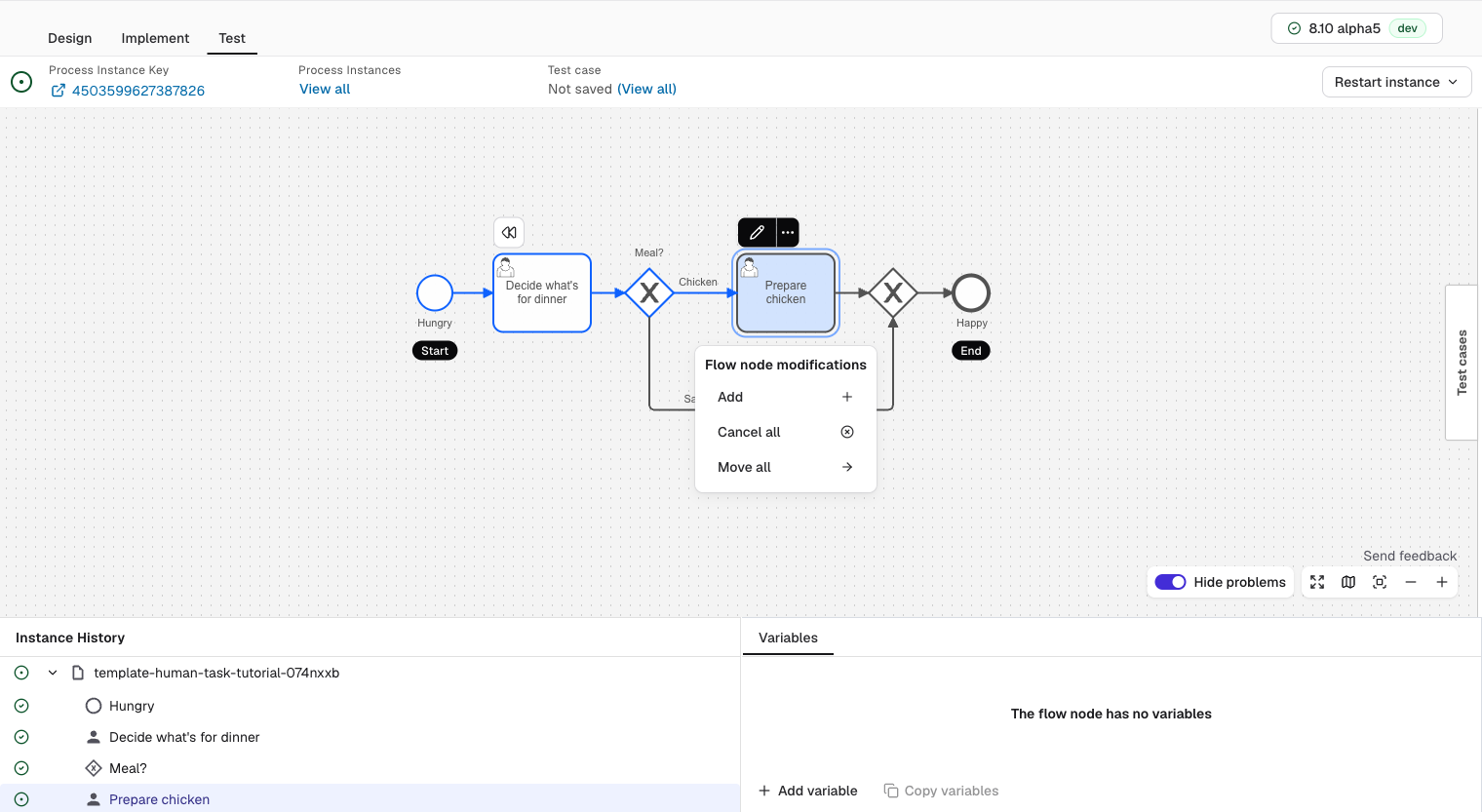Expand the Test cases side panel

point(1462,363)
